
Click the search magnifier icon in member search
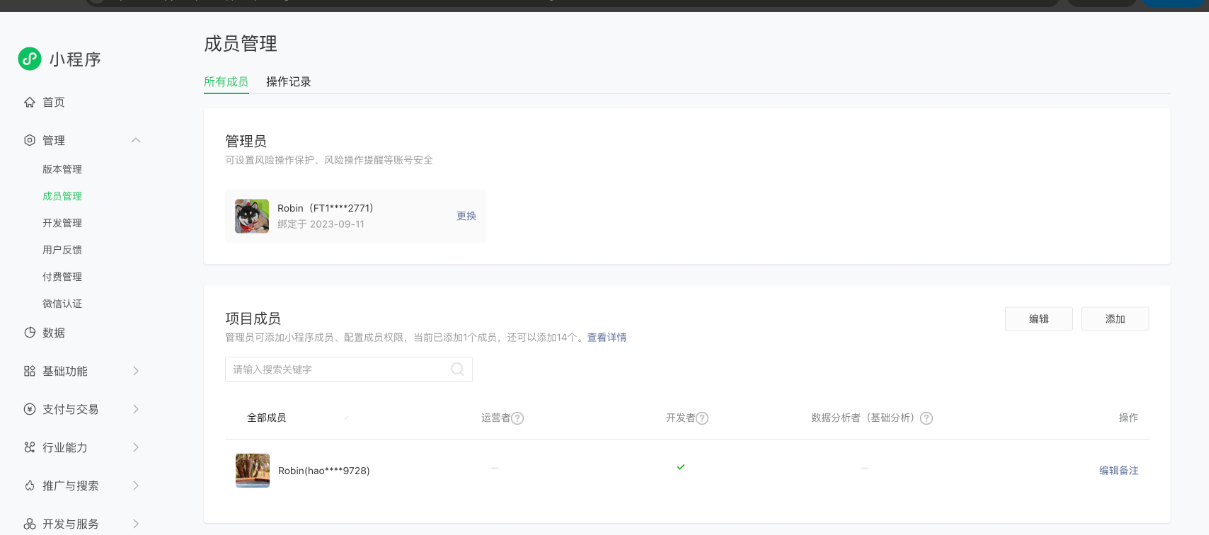coord(457,369)
